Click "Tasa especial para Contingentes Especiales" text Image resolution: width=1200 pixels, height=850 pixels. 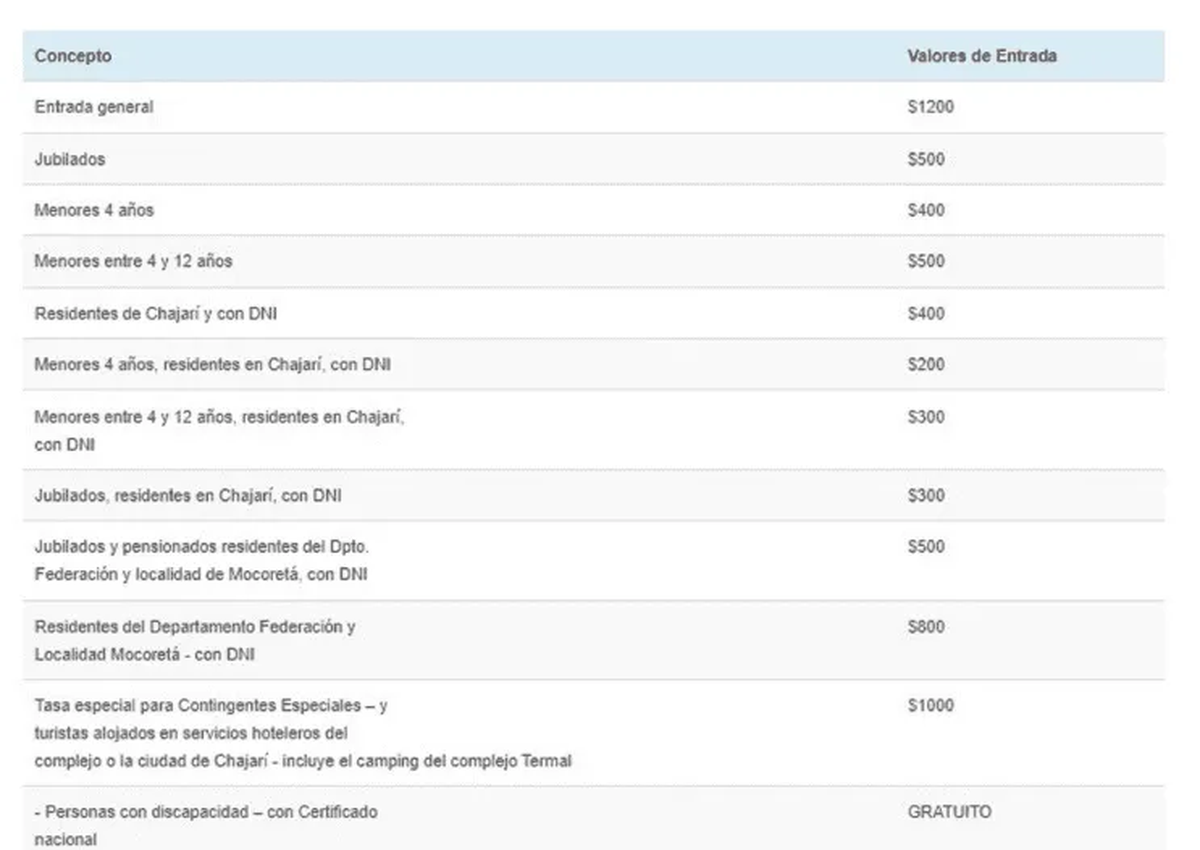(x=211, y=706)
